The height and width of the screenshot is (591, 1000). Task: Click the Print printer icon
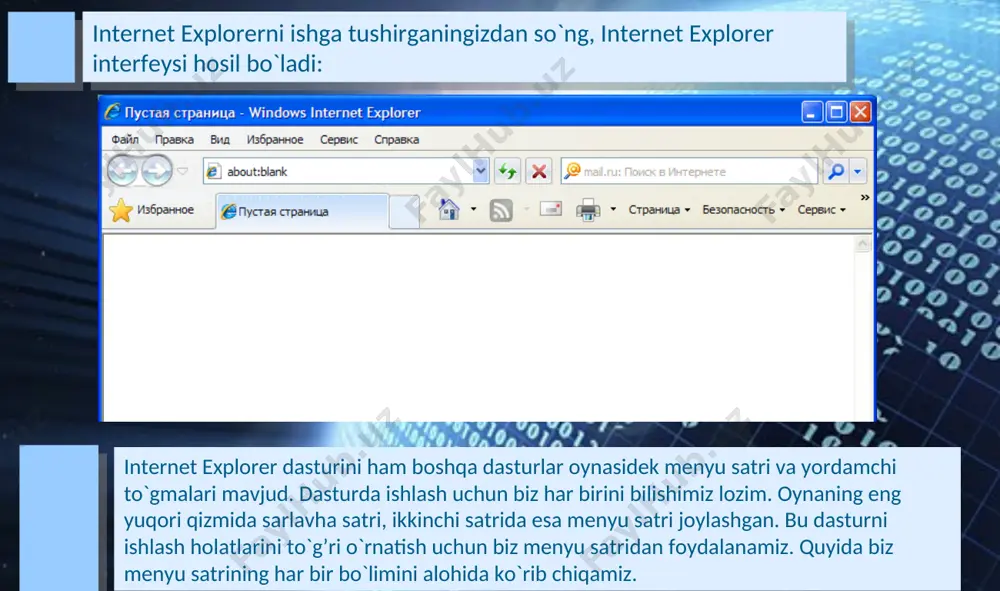click(x=588, y=210)
